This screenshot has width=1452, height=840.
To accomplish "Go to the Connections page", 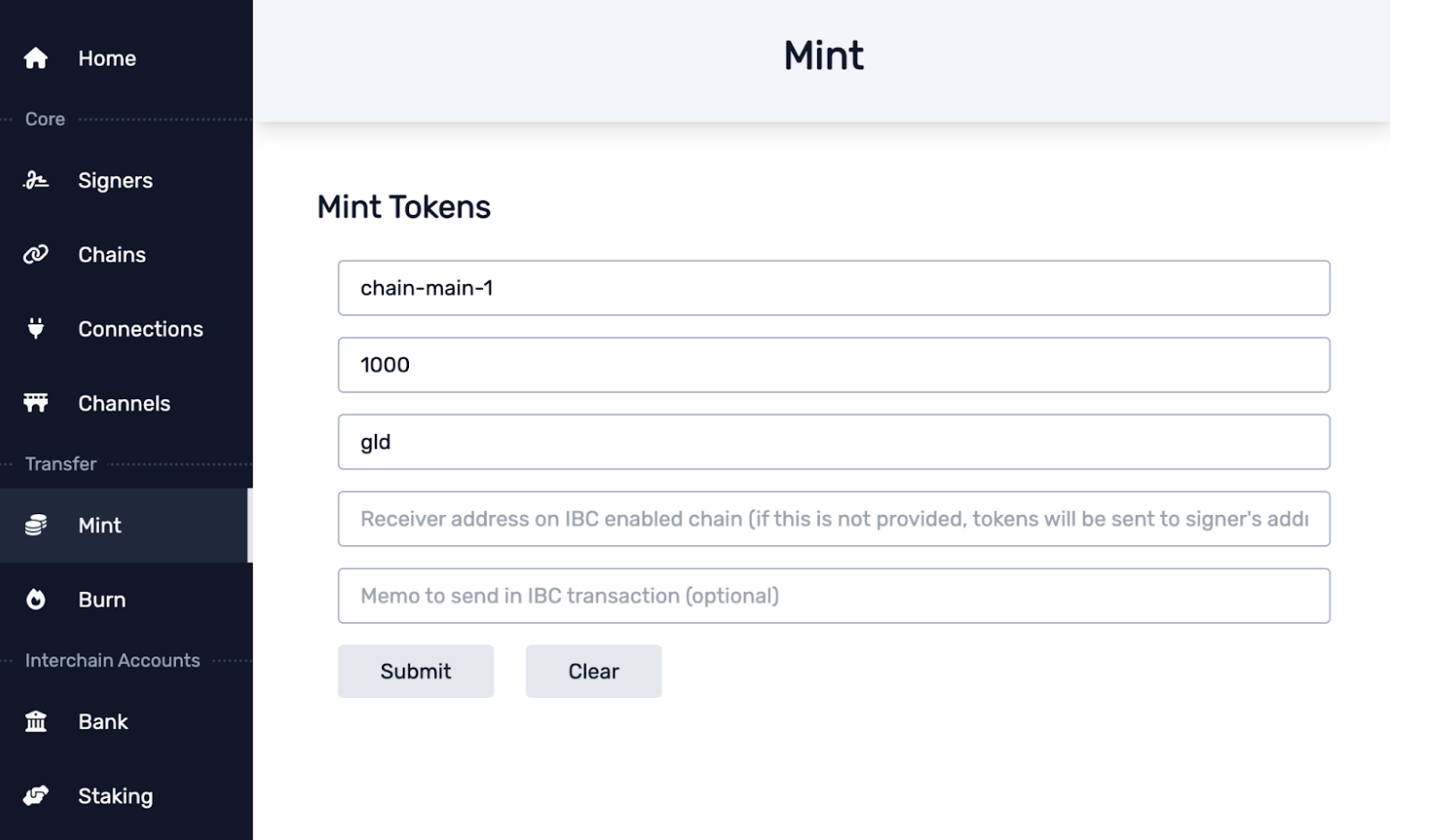I will pos(140,329).
